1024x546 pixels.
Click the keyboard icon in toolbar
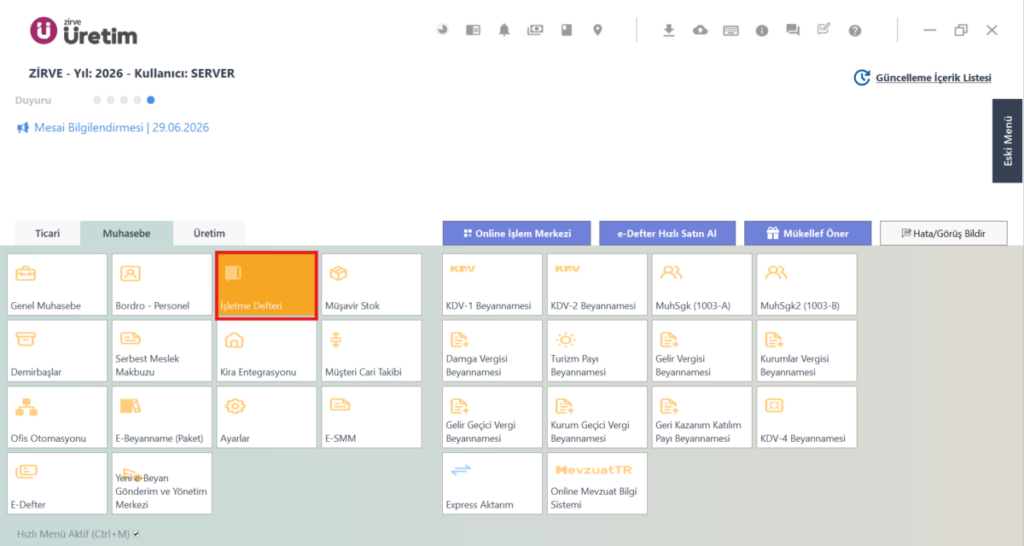[x=731, y=31]
